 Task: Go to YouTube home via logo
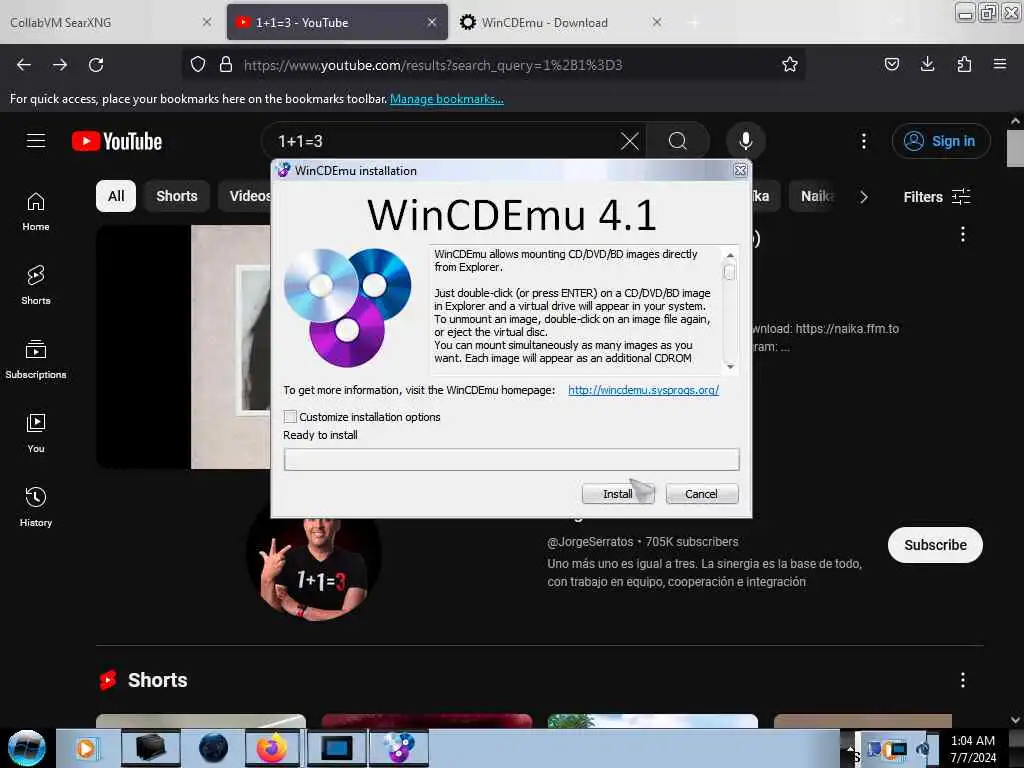click(x=117, y=141)
